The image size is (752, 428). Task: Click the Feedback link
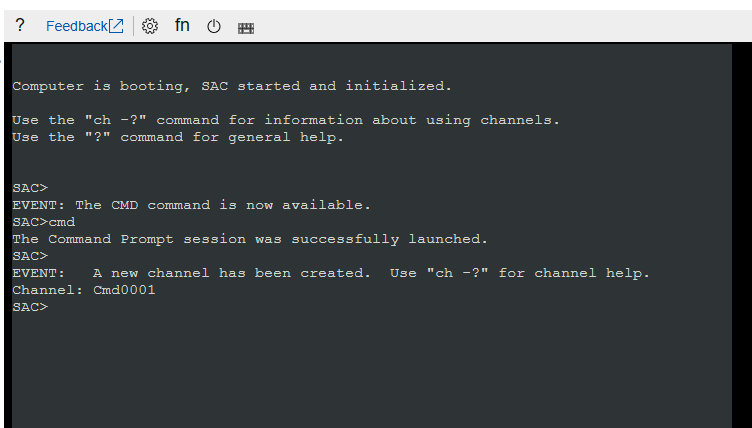click(76, 27)
